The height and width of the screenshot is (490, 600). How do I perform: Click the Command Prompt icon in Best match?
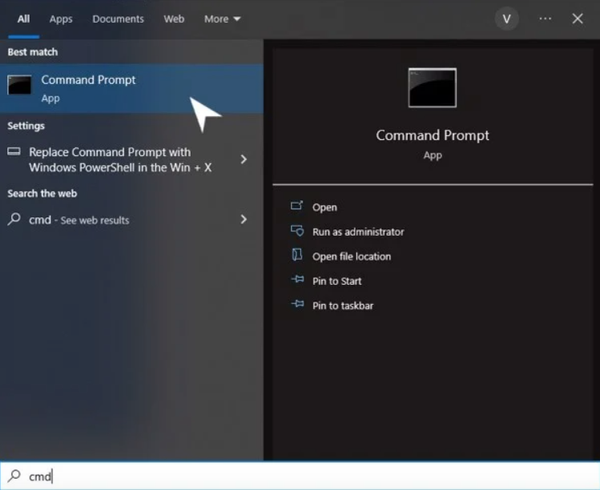pos(19,85)
